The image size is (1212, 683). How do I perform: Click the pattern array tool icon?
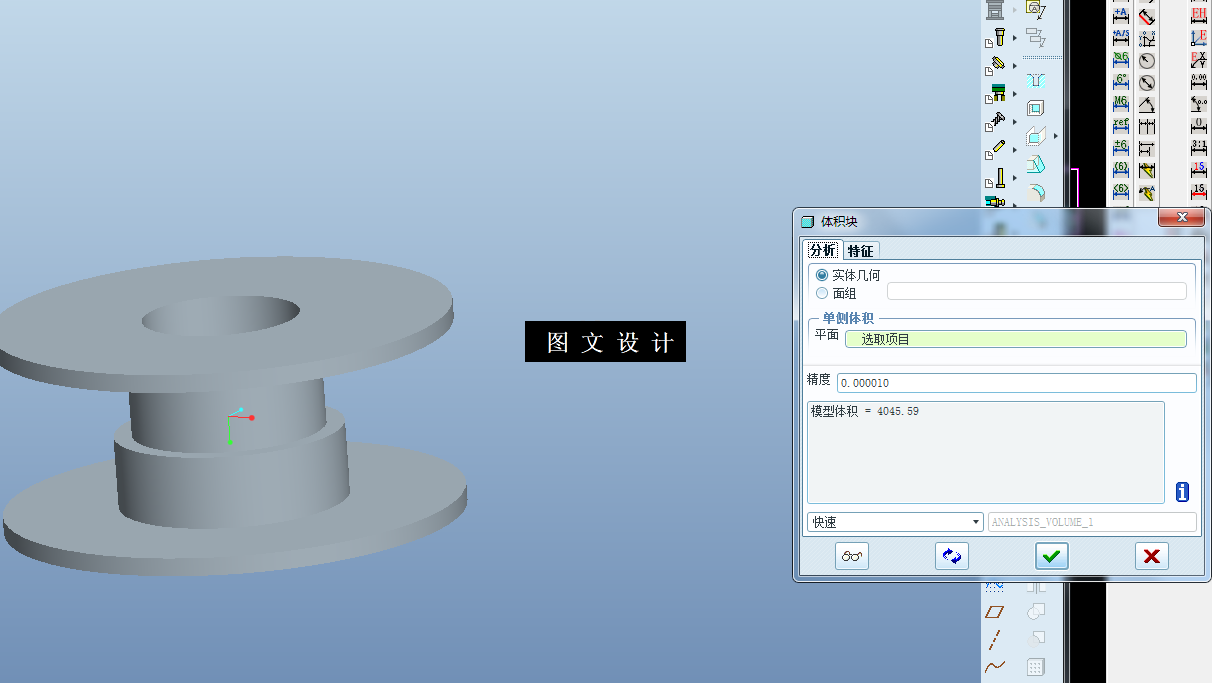click(x=1036, y=666)
